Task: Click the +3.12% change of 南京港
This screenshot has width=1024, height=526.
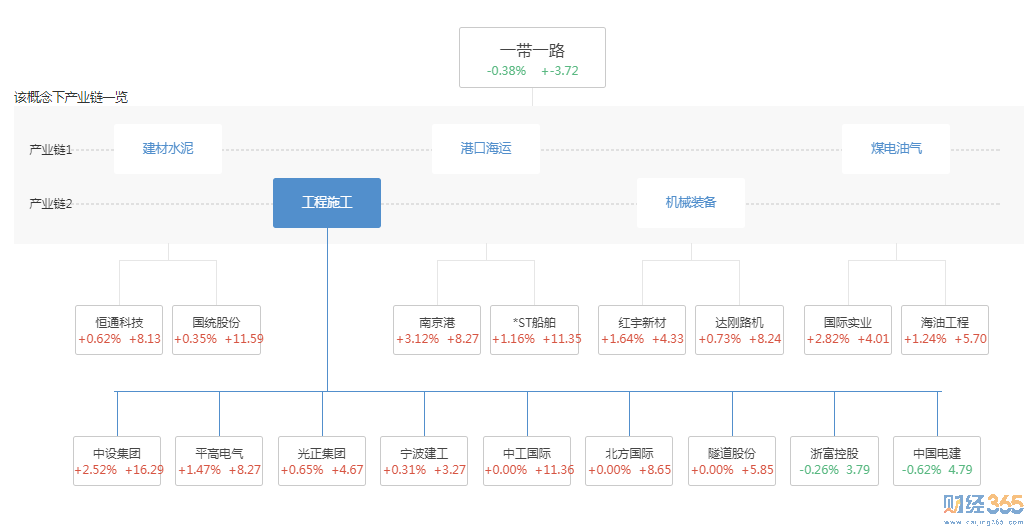Action: (417, 339)
